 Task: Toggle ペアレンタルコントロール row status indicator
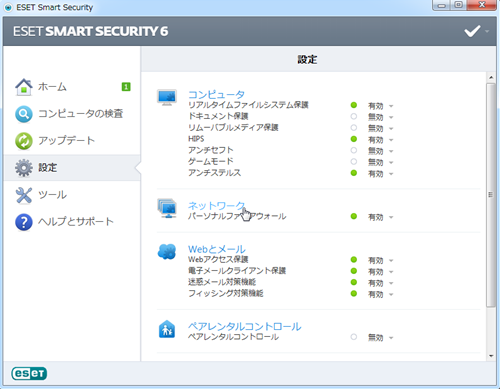[x=354, y=337]
